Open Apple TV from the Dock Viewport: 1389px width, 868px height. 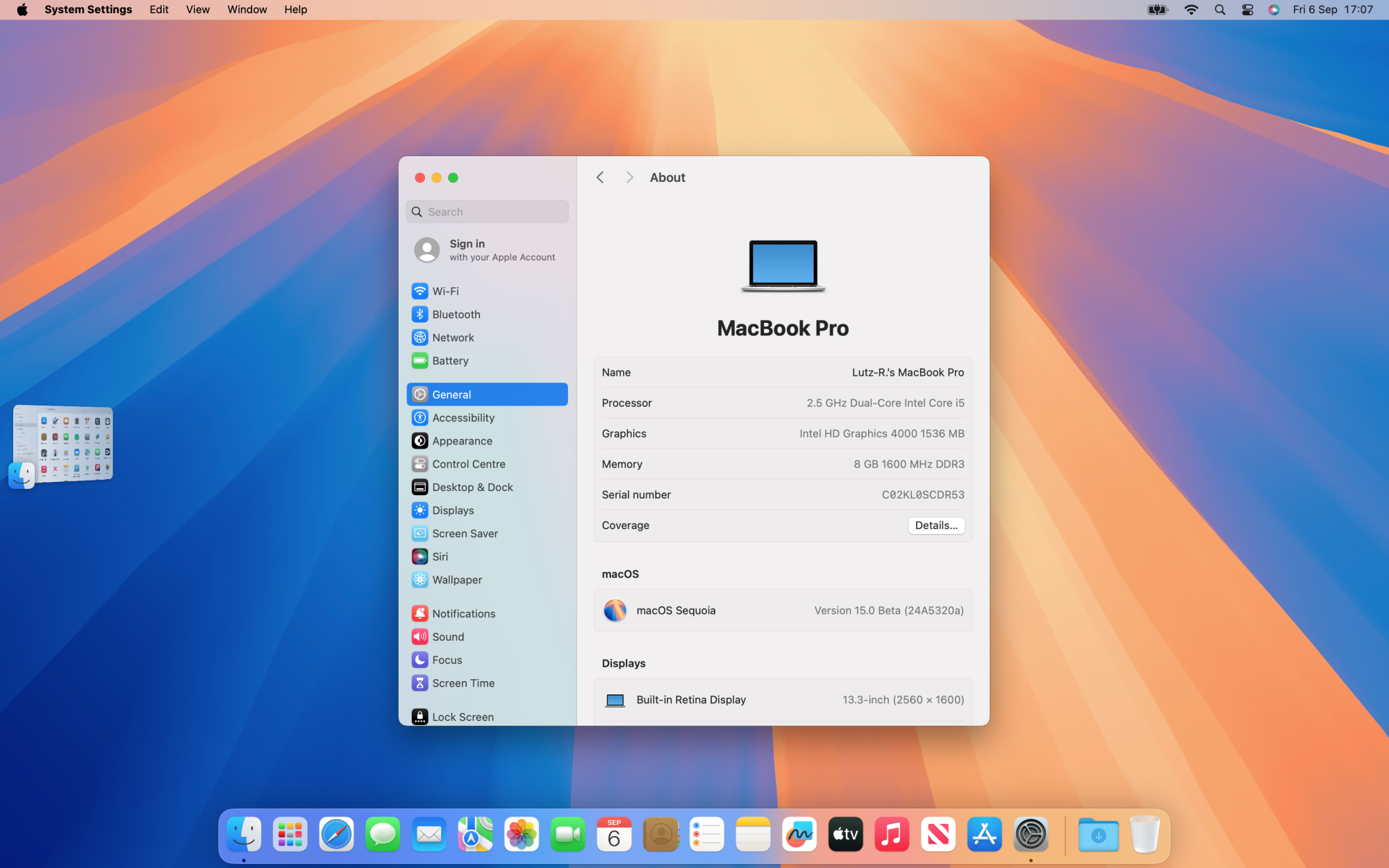[x=846, y=834]
